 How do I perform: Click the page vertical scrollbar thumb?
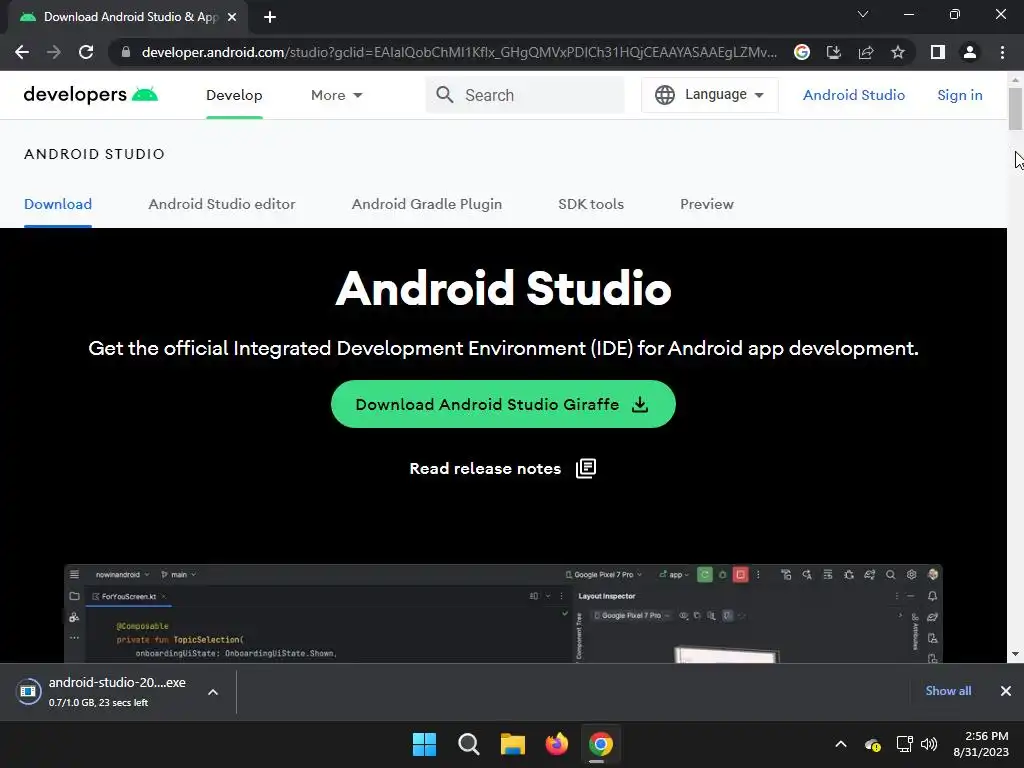tap(1015, 108)
